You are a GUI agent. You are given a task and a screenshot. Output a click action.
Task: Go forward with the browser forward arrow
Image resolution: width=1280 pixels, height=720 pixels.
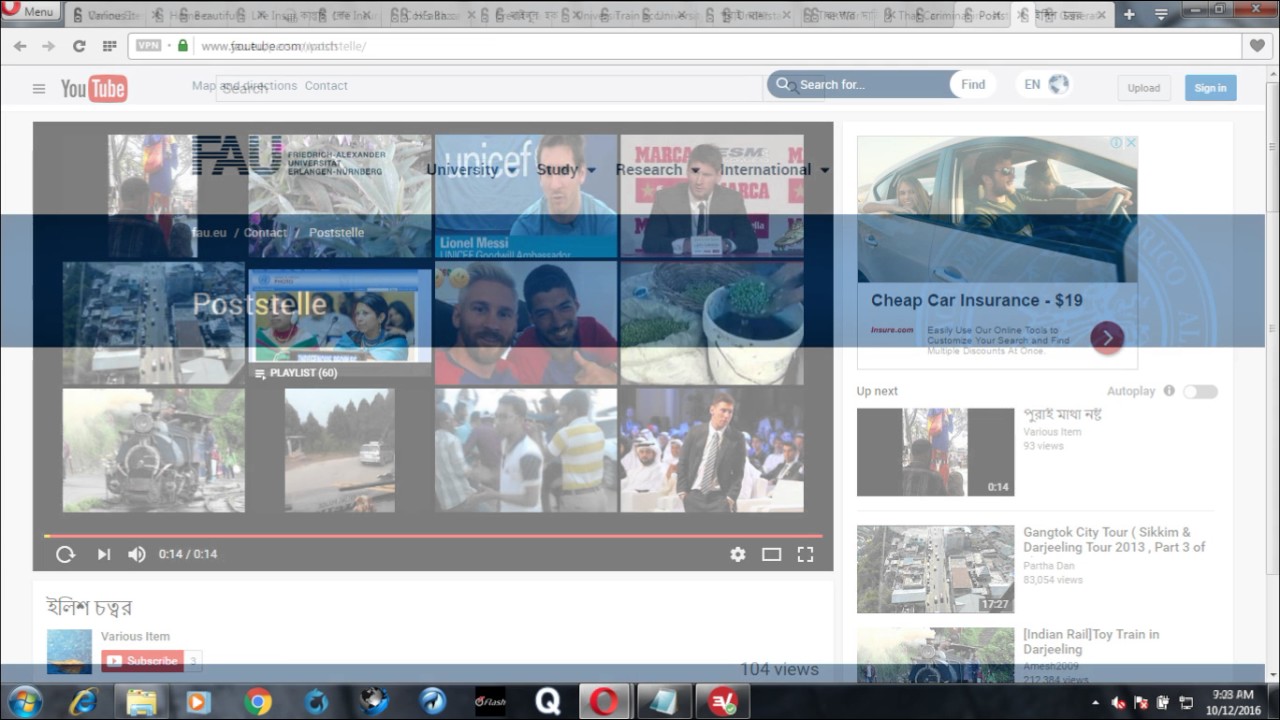pos(48,46)
